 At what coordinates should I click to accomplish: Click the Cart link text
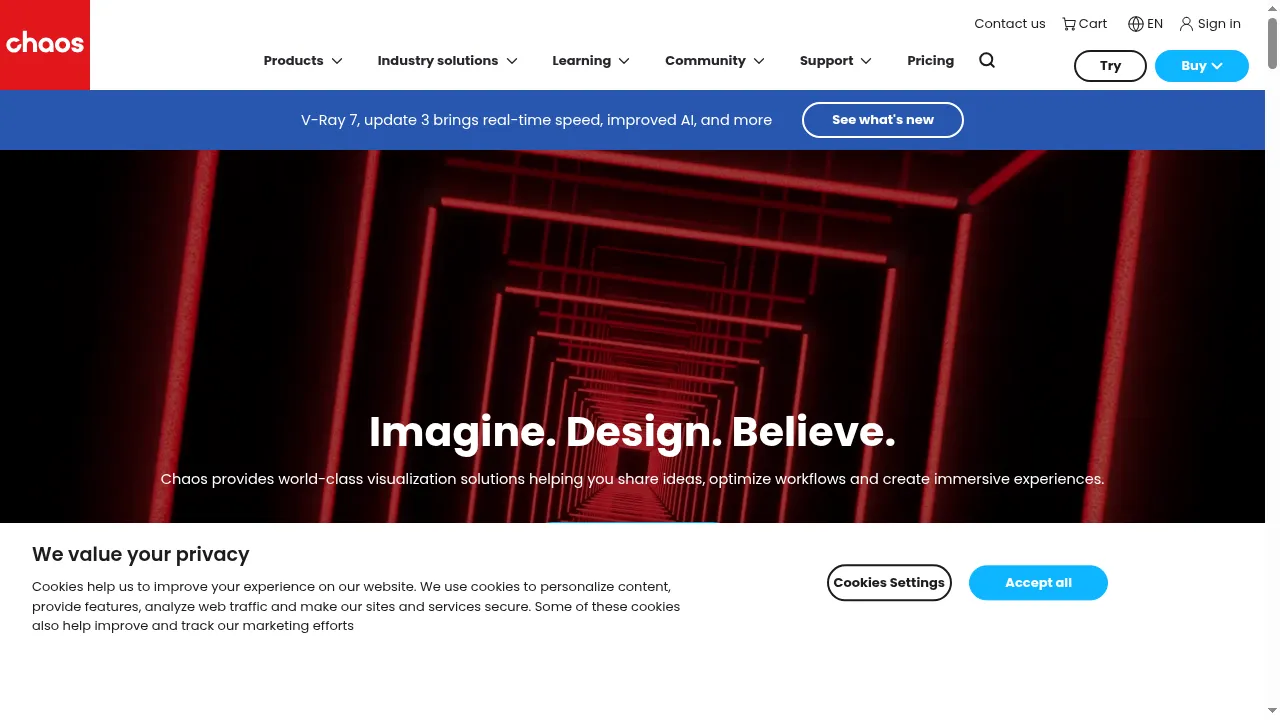tap(1093, 24)
